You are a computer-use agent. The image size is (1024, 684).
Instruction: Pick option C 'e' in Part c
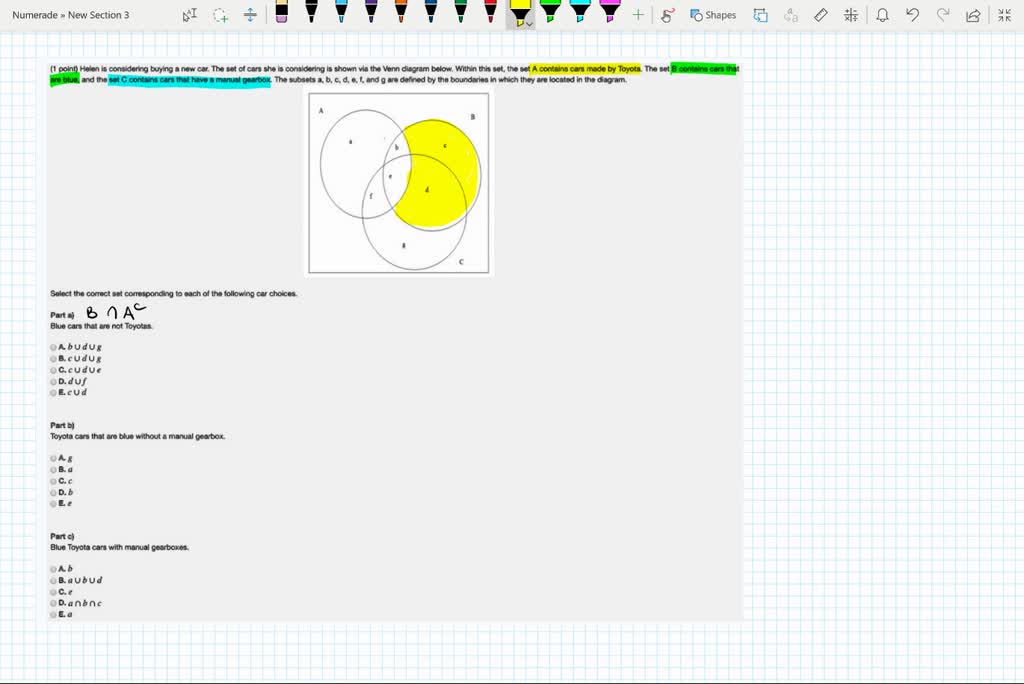pyautogui.click(x=54, y=592)
